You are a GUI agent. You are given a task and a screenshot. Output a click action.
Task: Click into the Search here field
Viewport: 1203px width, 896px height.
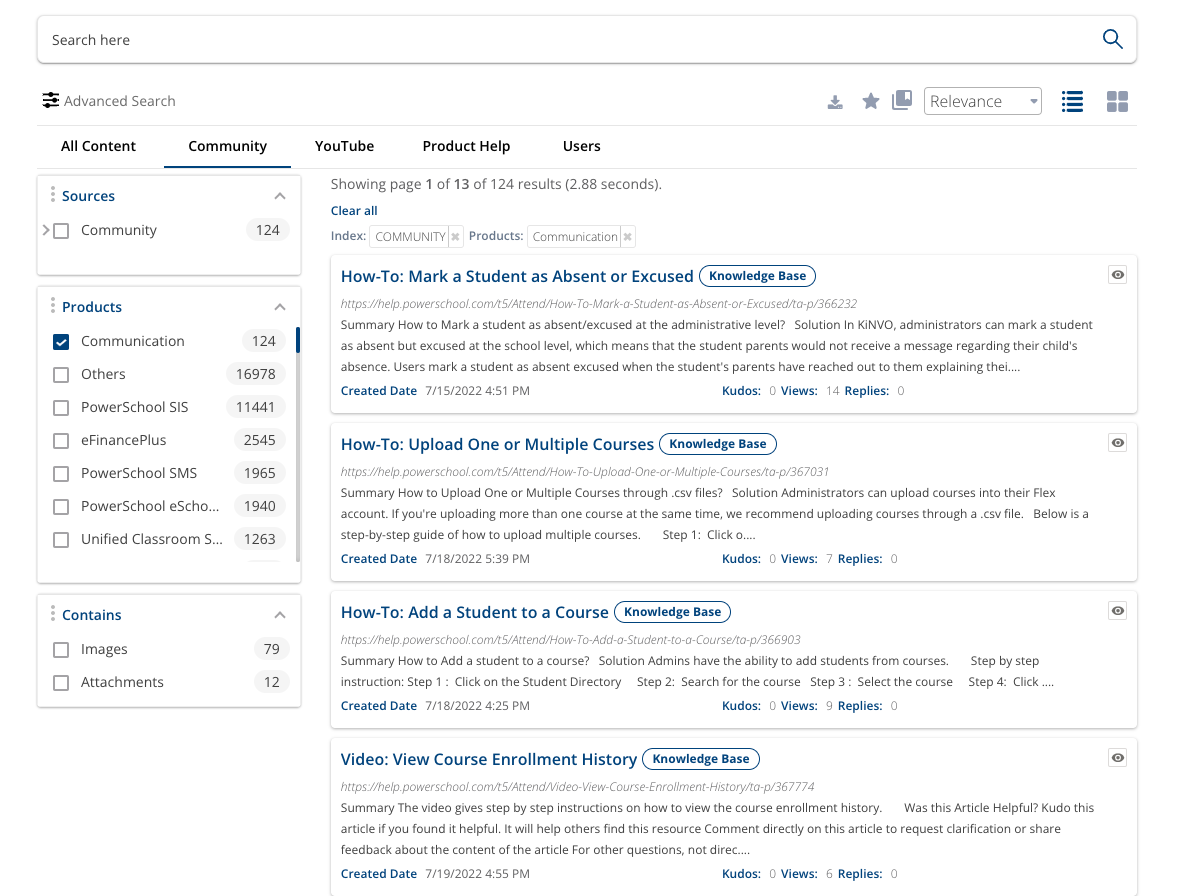(x=560, y=40)
